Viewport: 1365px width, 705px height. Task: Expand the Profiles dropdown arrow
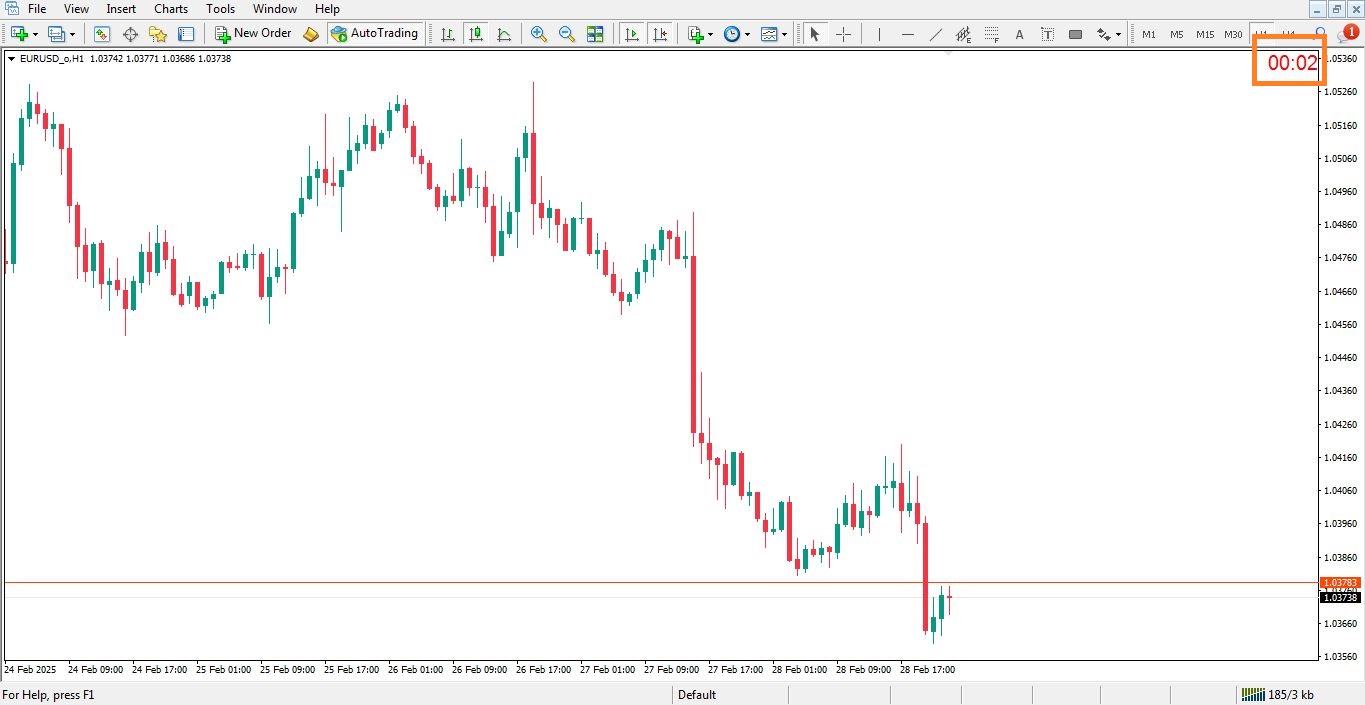click(x=72, y=34)
